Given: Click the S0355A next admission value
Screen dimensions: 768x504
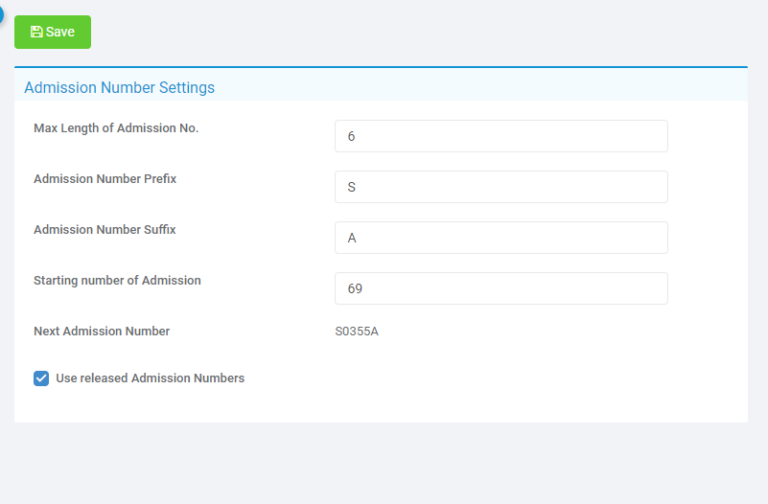Looking at the screenshot, I should click(x=357, y=331).
